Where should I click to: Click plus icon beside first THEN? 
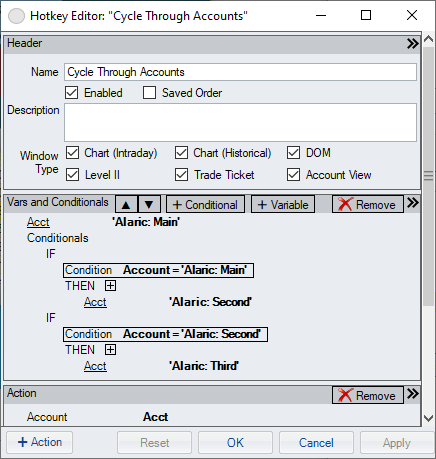pyautogui.click(x=110, y=286)
